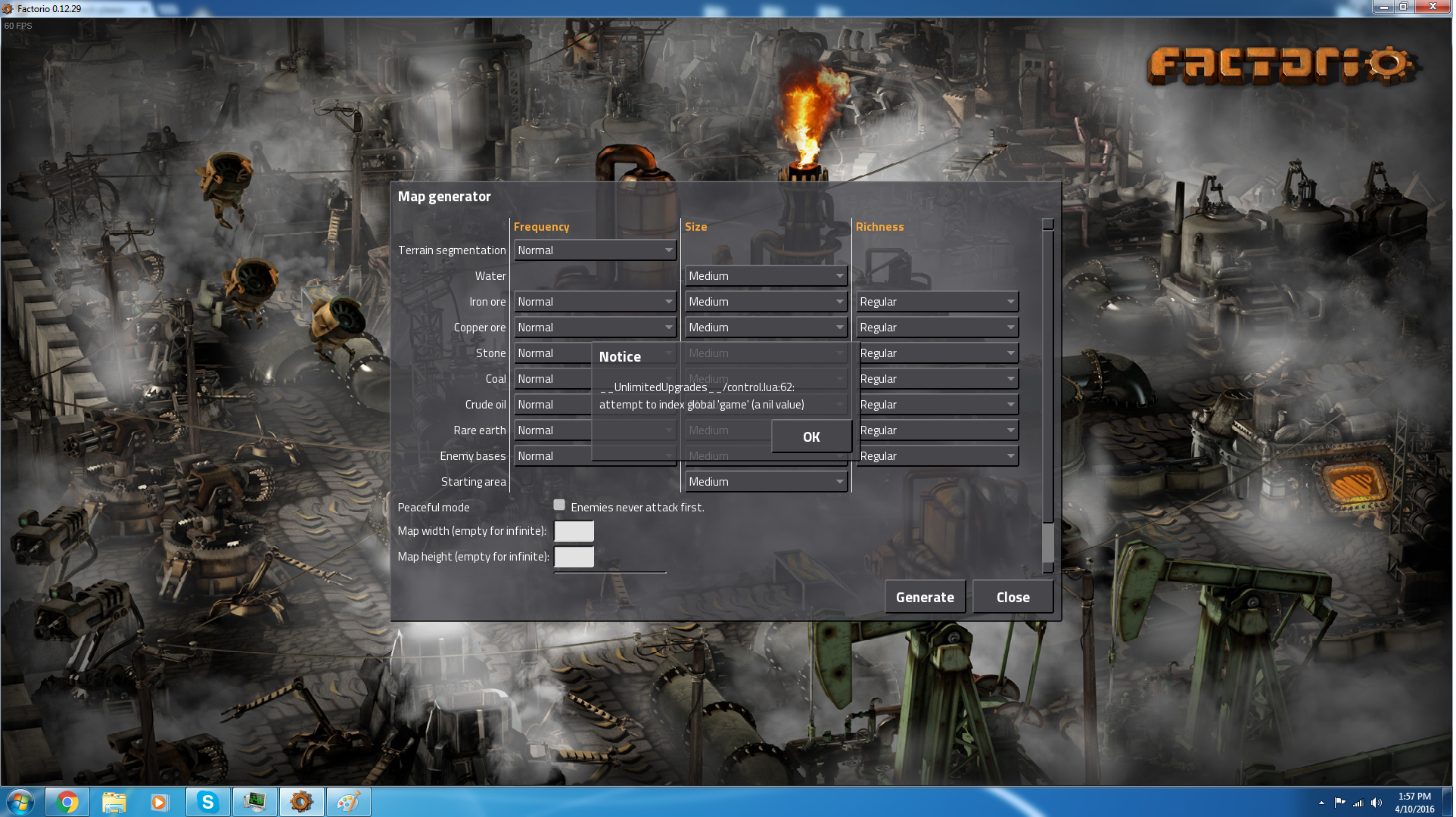The width and height of the screenshot is (1456, 817).
Task: Open Copper ore size dropdown
Action: 767,328
